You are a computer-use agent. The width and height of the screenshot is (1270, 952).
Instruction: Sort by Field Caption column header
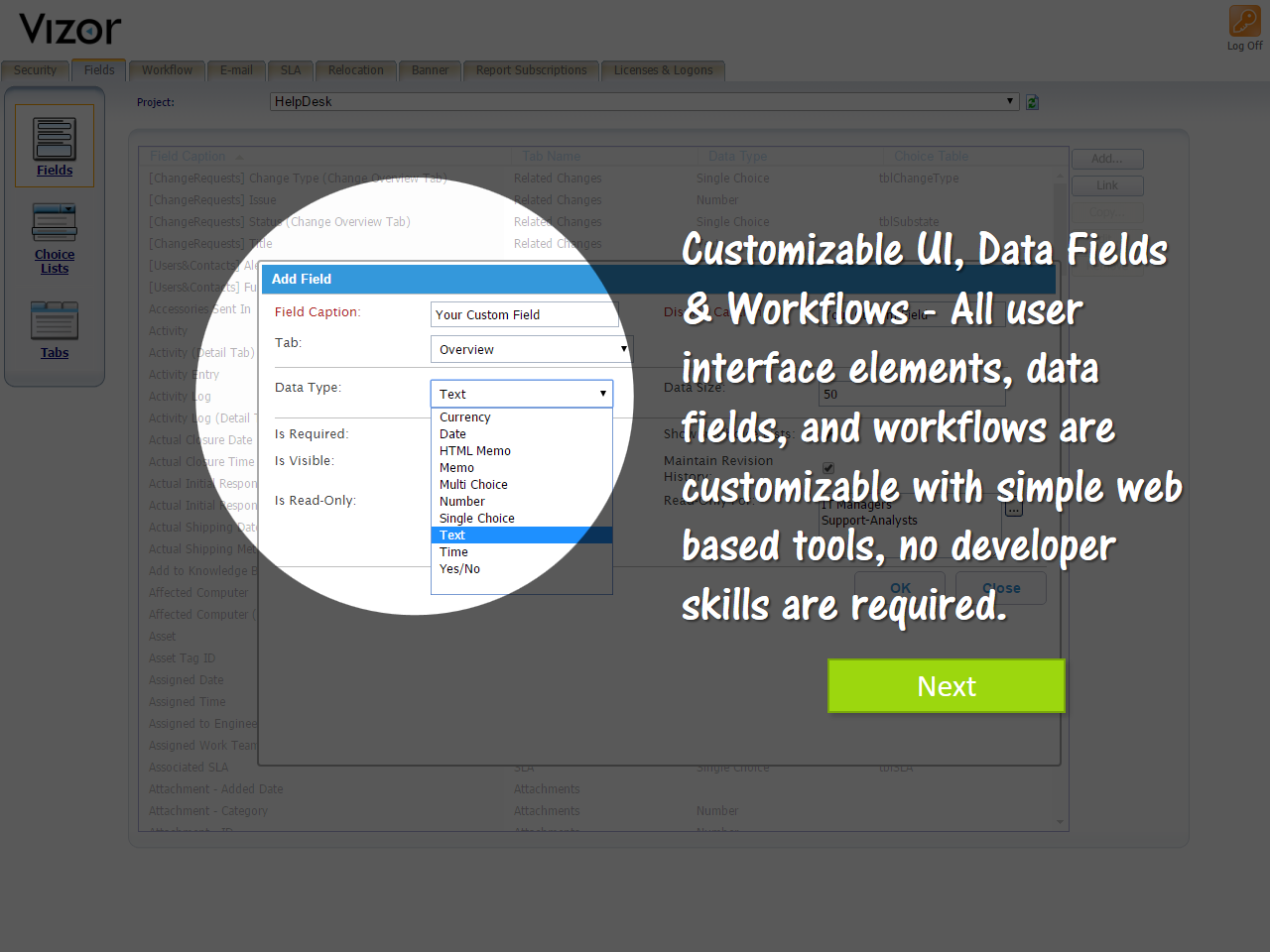(189, 157)
